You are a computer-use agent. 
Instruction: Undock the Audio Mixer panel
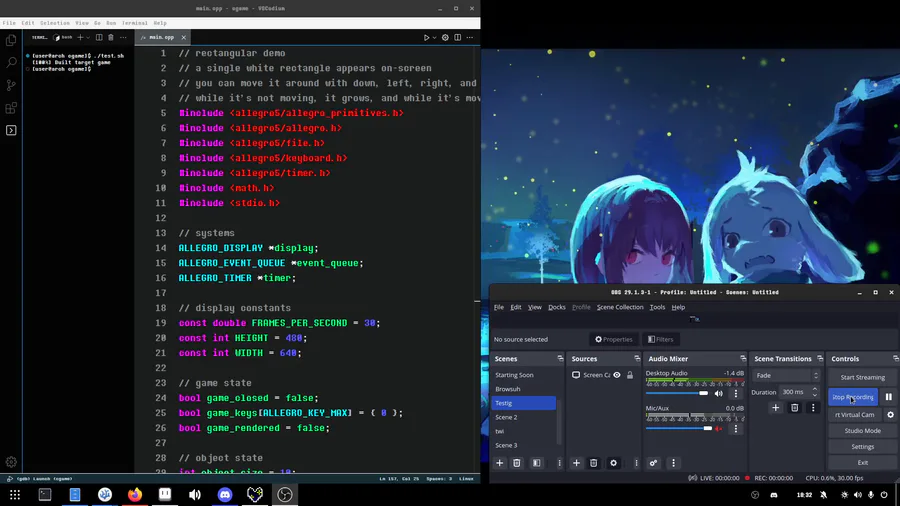(743, 359)
